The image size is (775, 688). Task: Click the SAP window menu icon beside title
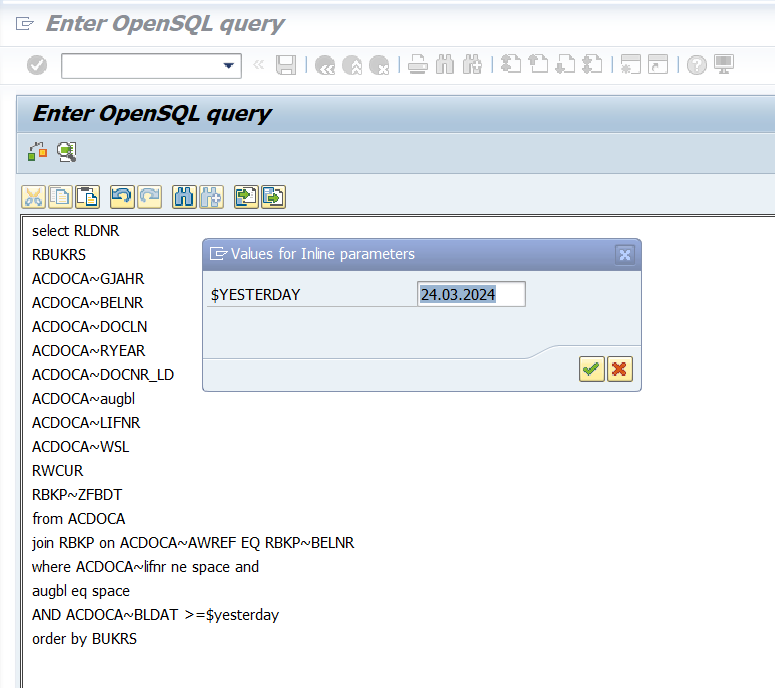[25, 24]
